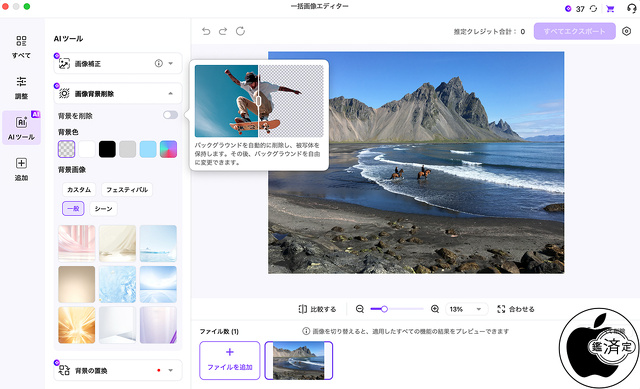Click the ファイルを追加 button
Screen dimensions: 640x389
coord(230,360)
